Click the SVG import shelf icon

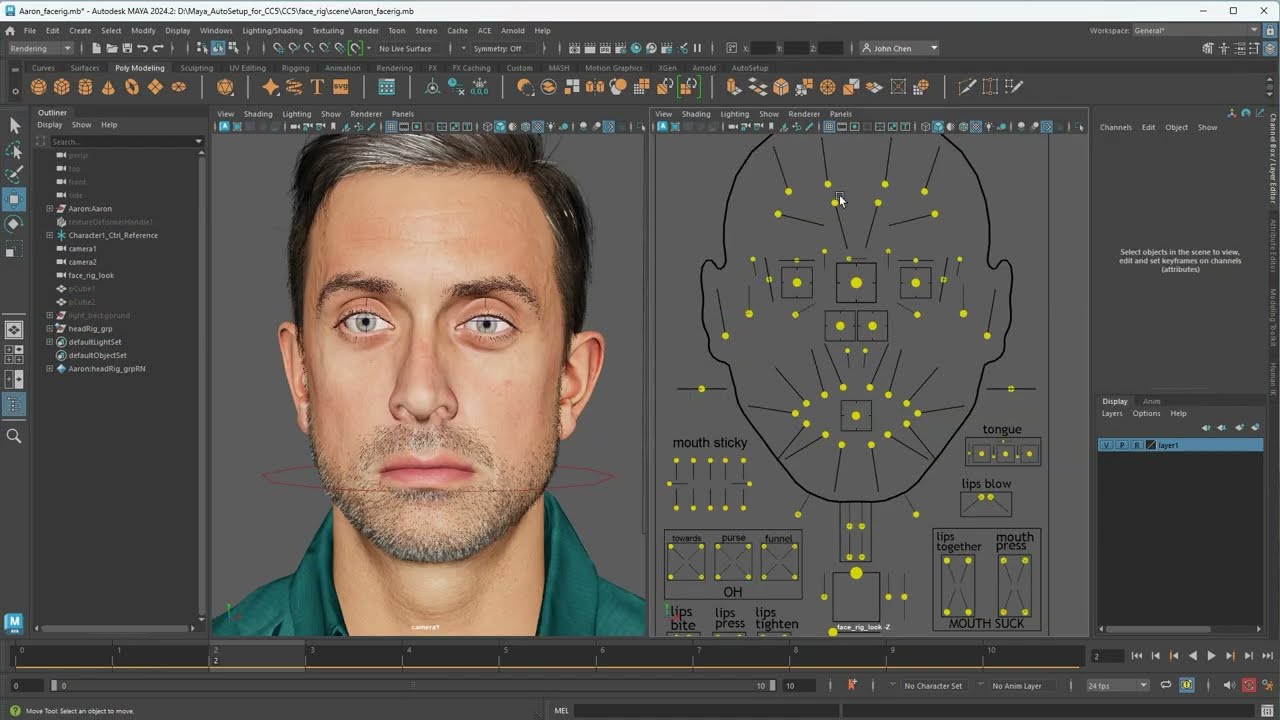point(341,87)
